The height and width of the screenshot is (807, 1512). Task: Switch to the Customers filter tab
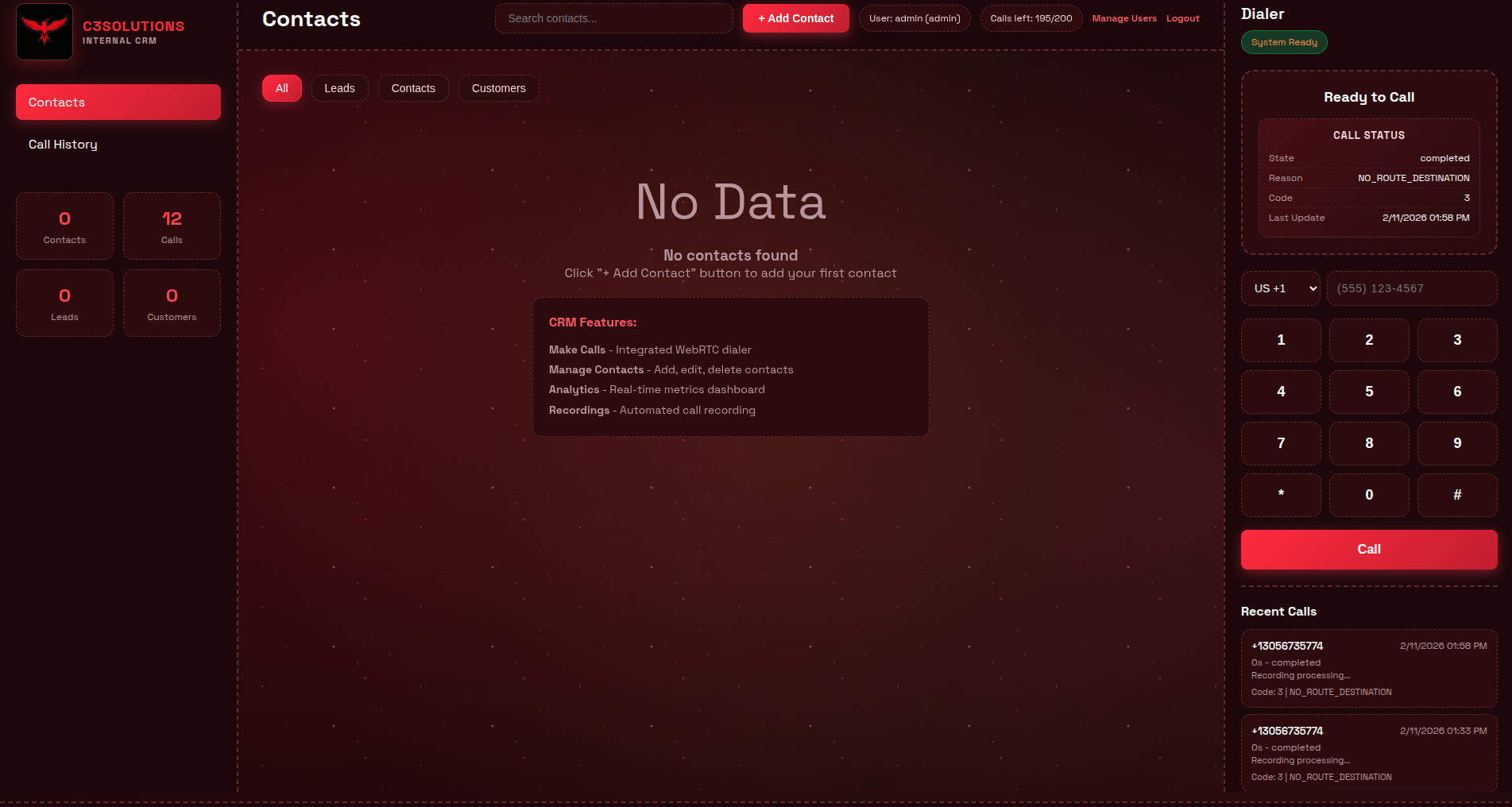(x=498, y=88)
